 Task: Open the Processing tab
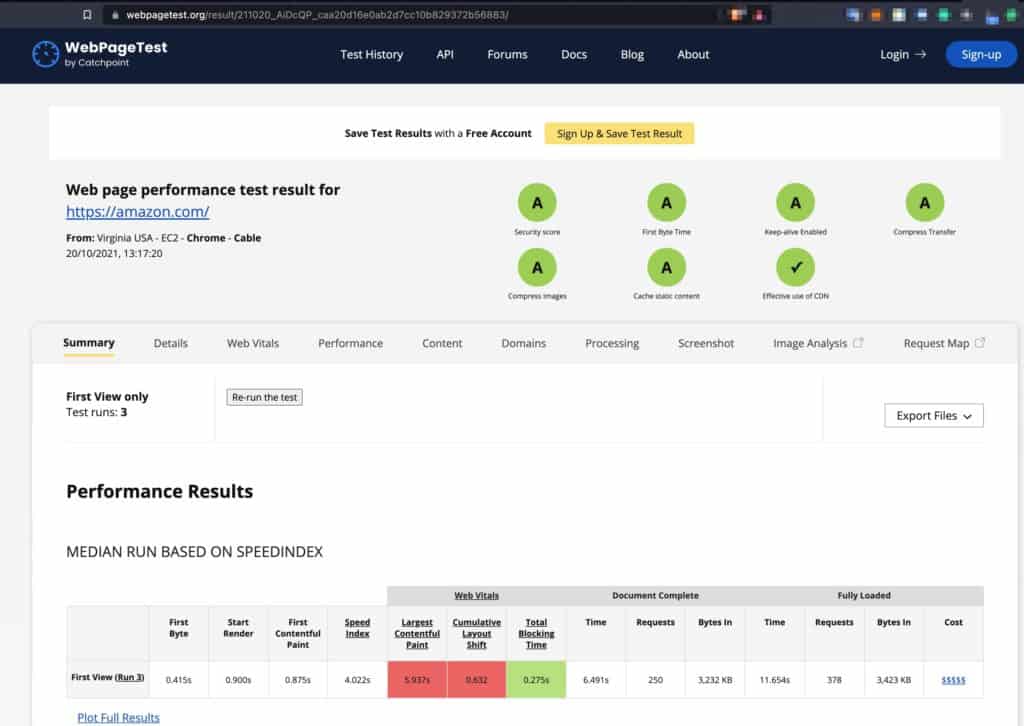pos(612,343)
